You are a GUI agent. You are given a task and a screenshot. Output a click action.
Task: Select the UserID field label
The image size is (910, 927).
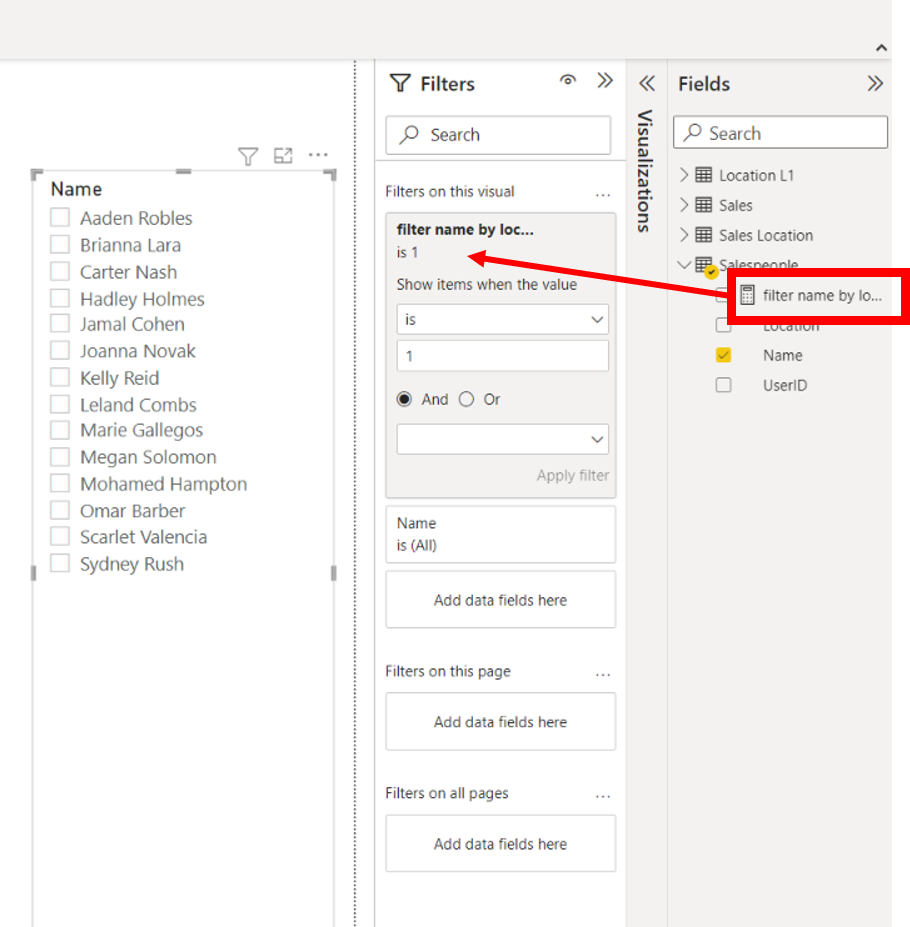[785, 385]
